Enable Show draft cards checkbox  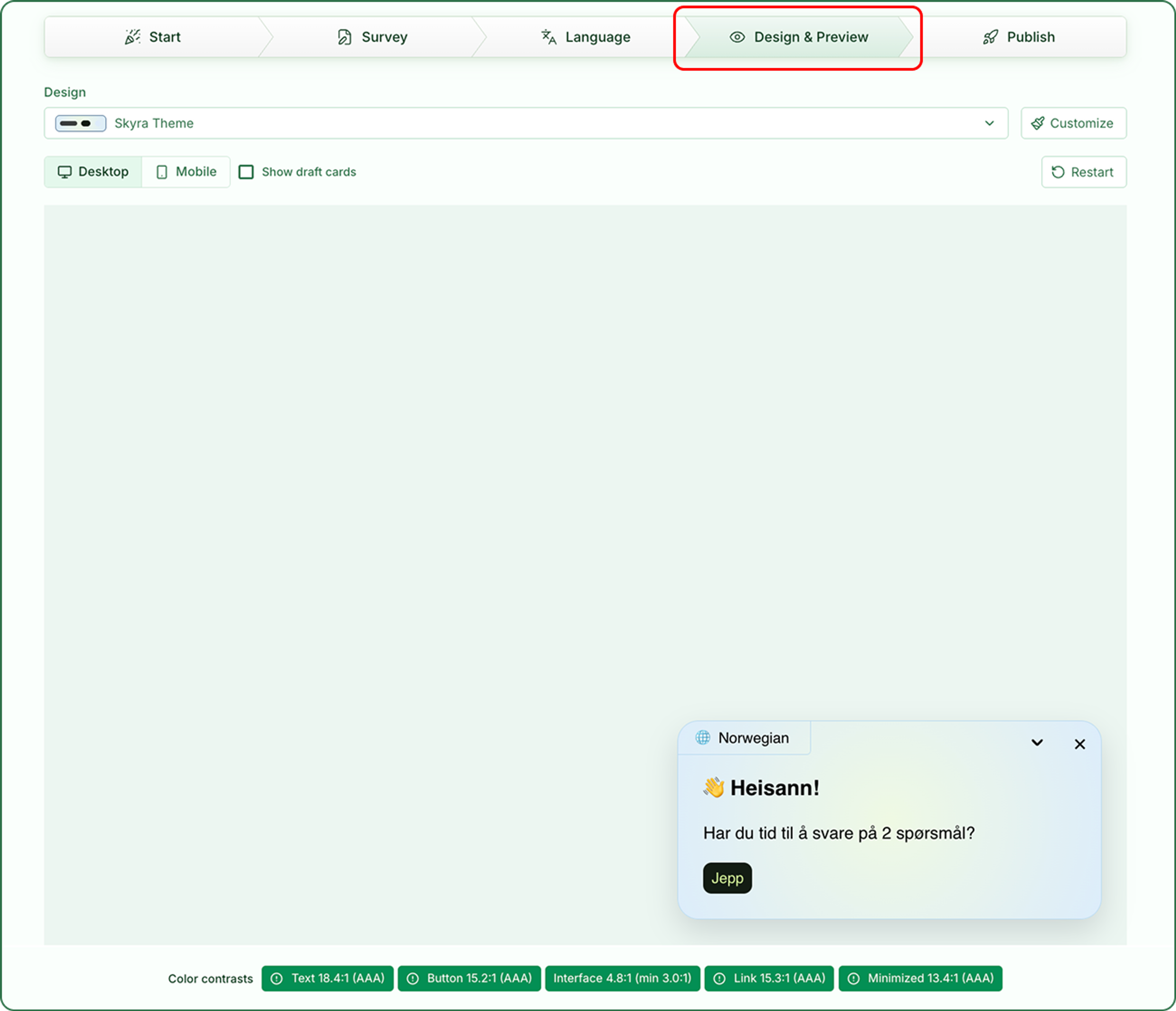246,172
